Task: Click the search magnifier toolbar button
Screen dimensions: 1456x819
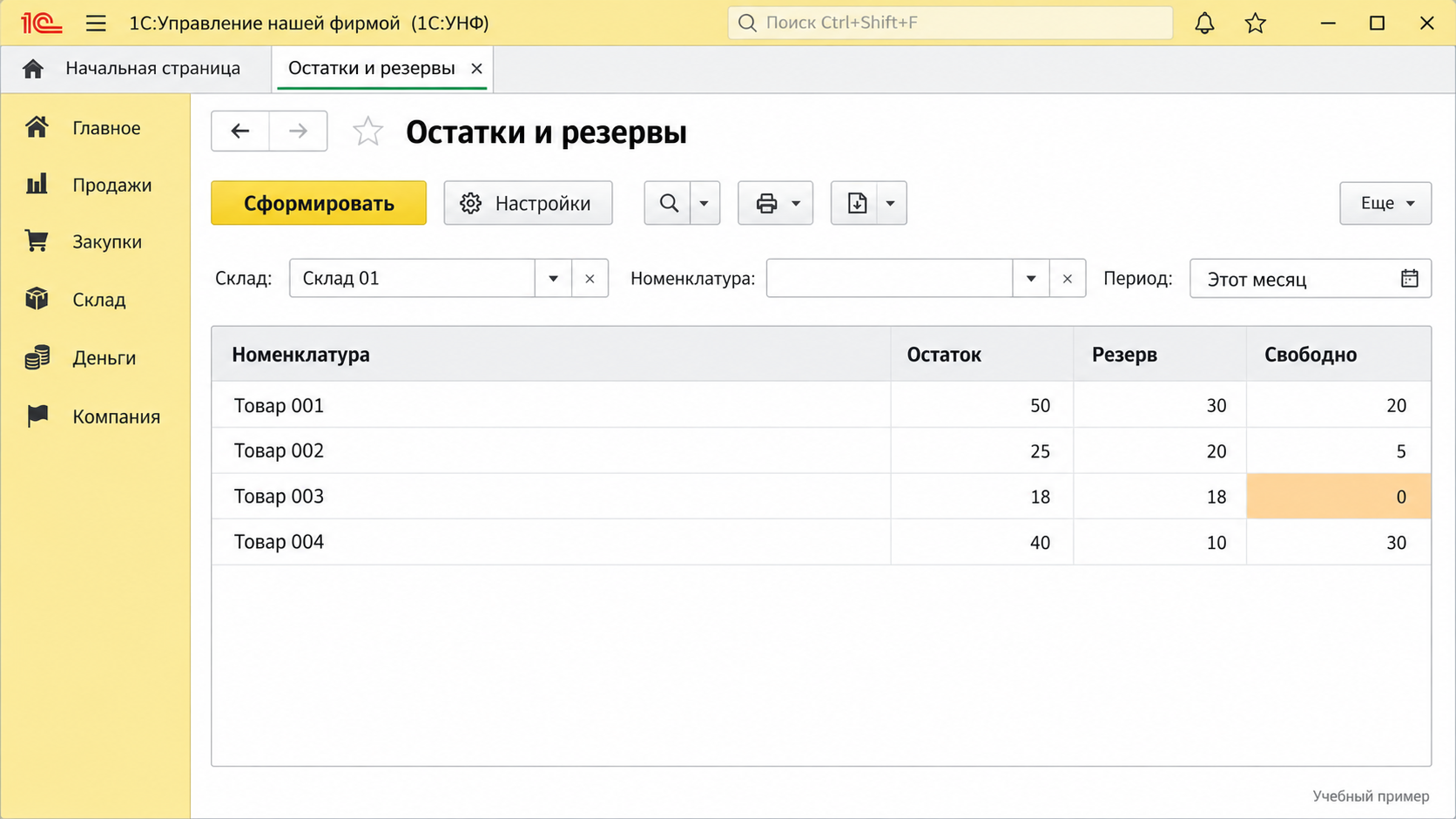Action: tap(668, 203)
